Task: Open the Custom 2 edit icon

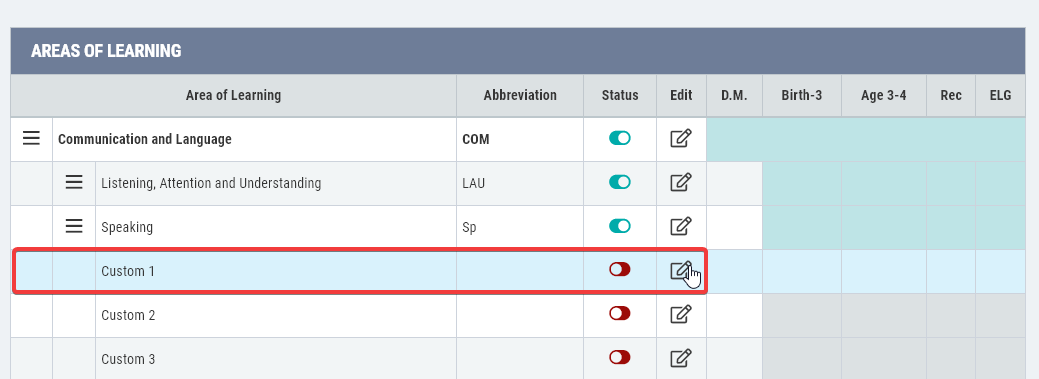Action: pyautogui.click(x=681, y=314)
